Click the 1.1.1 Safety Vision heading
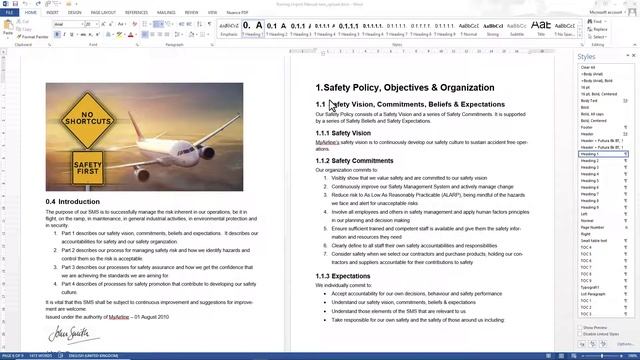 [x=343, y=133]
